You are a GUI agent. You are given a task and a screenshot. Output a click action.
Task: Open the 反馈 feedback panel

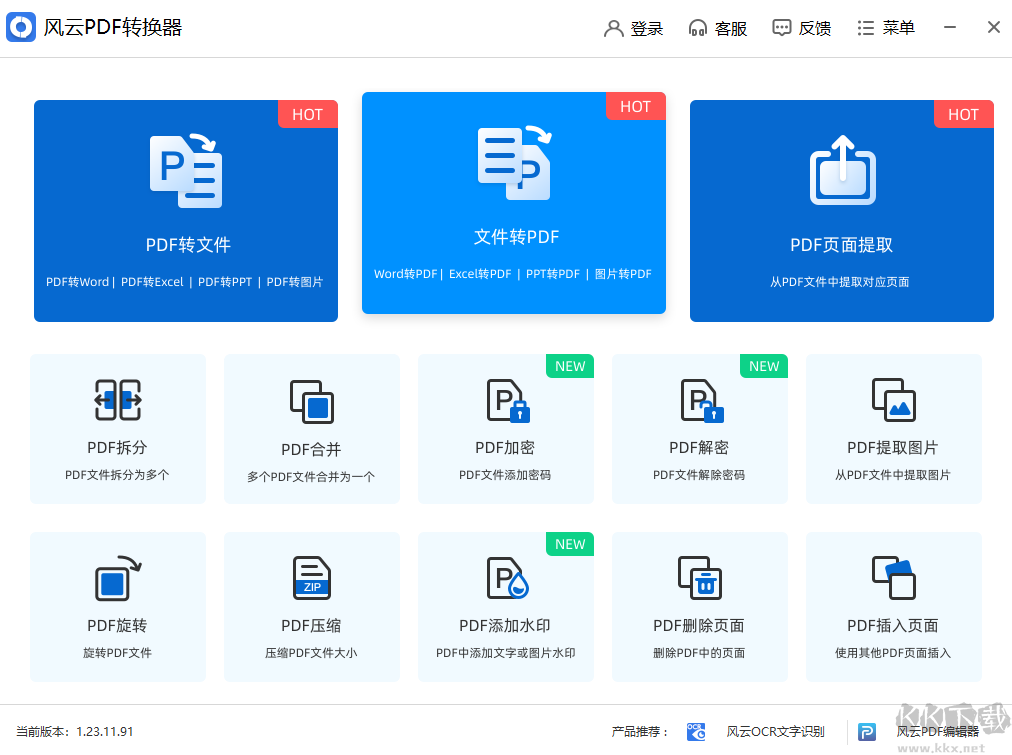(801, 28)
